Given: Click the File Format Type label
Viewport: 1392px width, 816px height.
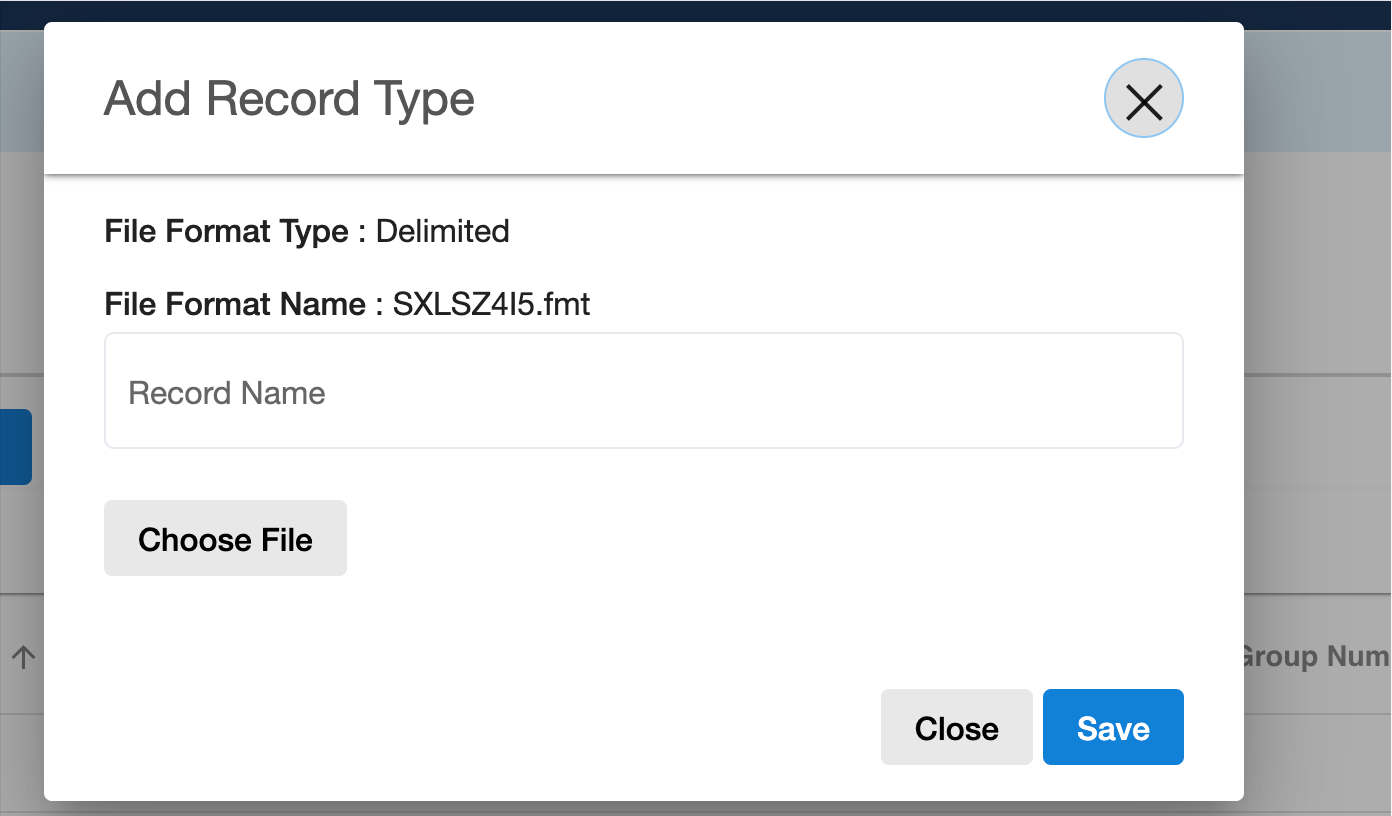Looking at the screenshot, I should pyautogui.click(x=226, y=232).
